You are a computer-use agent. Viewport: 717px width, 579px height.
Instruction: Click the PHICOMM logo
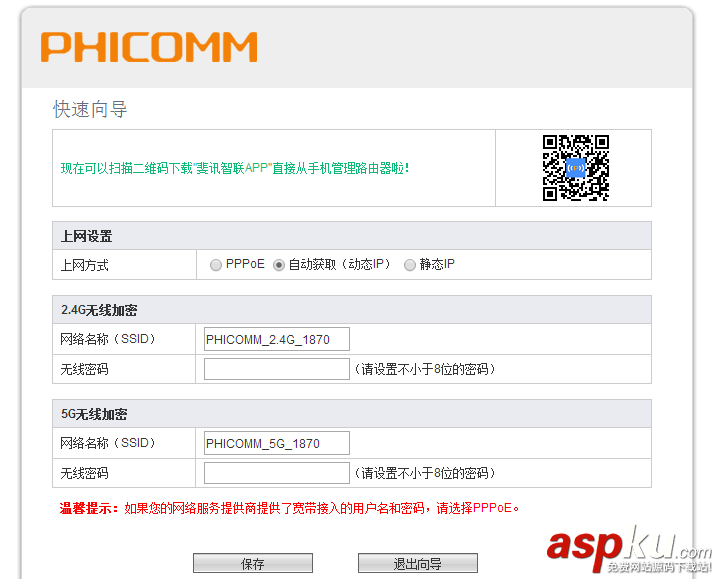[x=149, y=47]
